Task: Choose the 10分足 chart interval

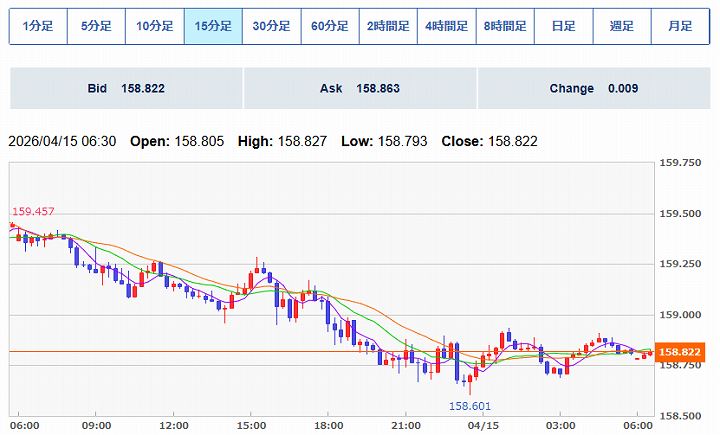Action: [x=155, y=26]
